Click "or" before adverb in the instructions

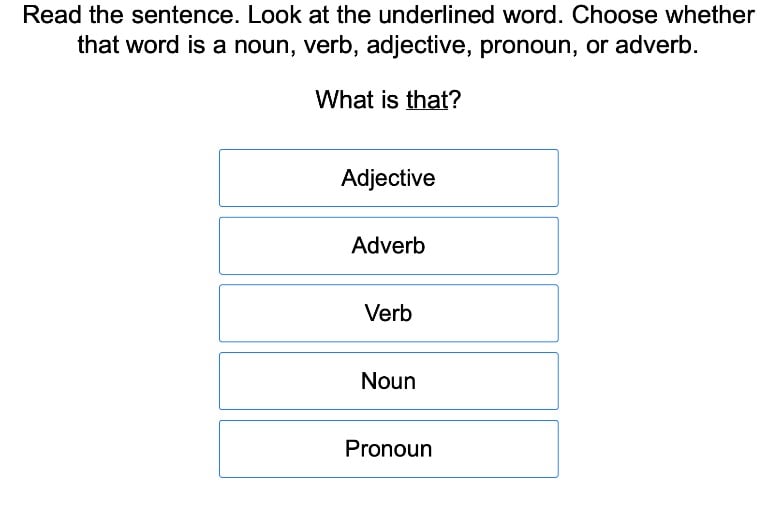(x=597, y=46)
